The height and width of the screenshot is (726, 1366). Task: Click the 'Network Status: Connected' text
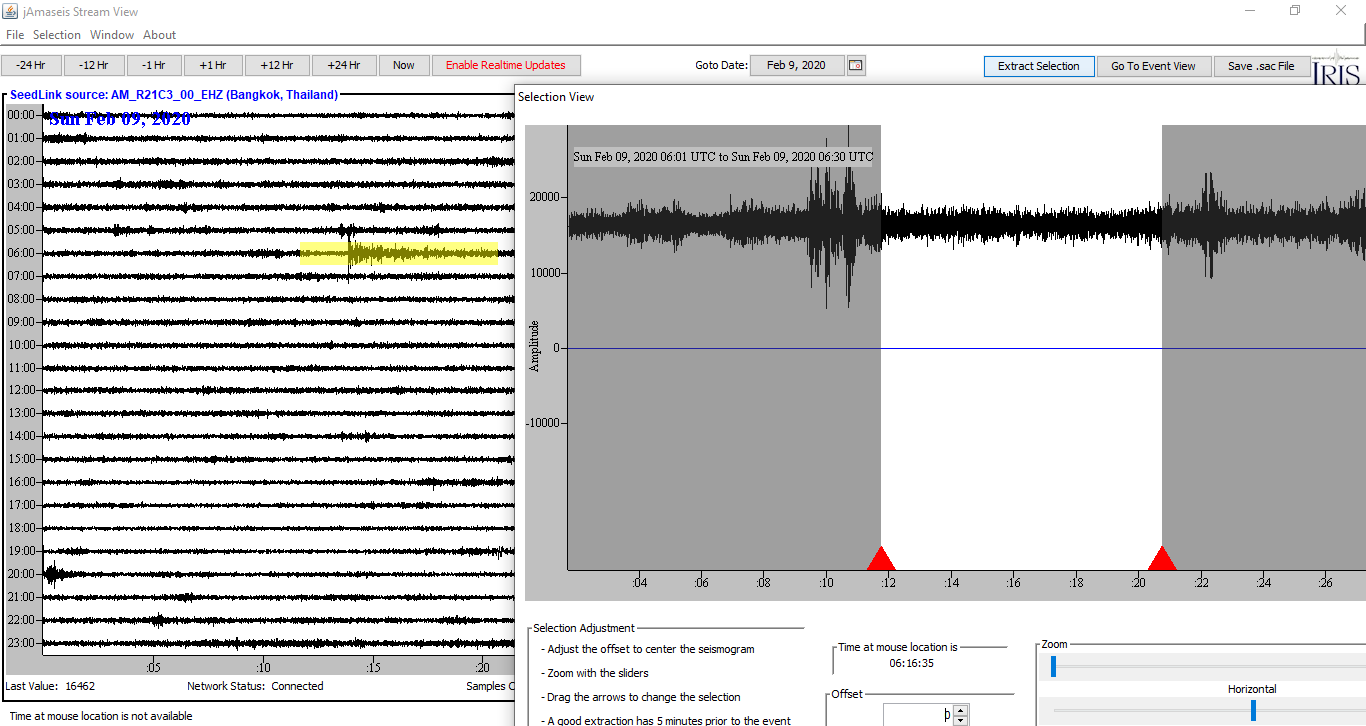tap(255, 686)
